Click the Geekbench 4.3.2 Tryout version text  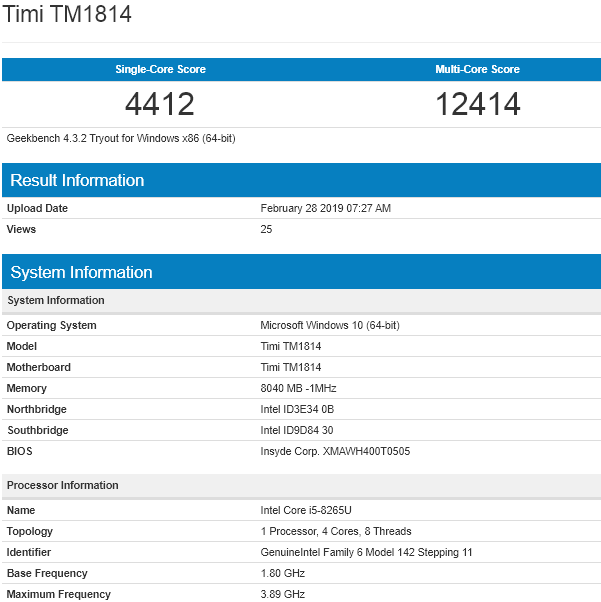click(121, 138)
